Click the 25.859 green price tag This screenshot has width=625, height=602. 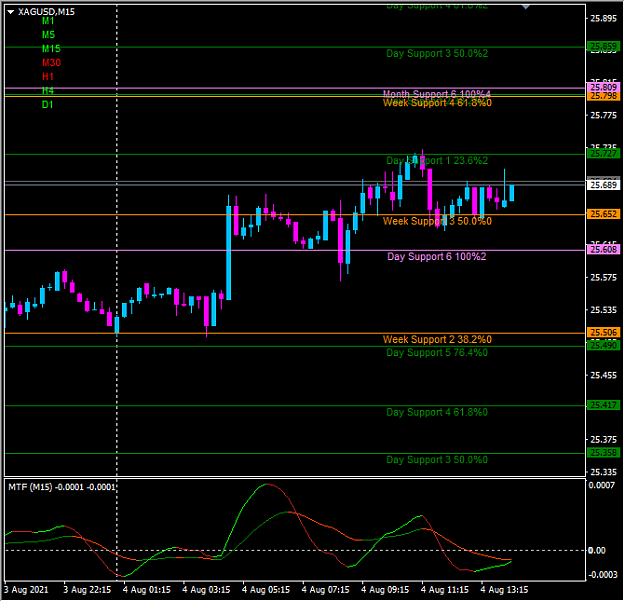click(603, 47)
